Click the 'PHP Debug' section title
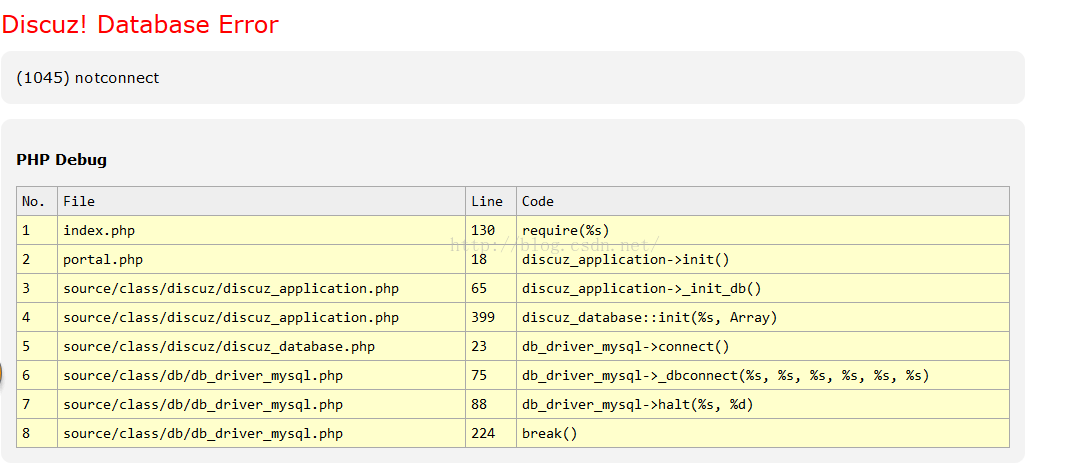 61,160
